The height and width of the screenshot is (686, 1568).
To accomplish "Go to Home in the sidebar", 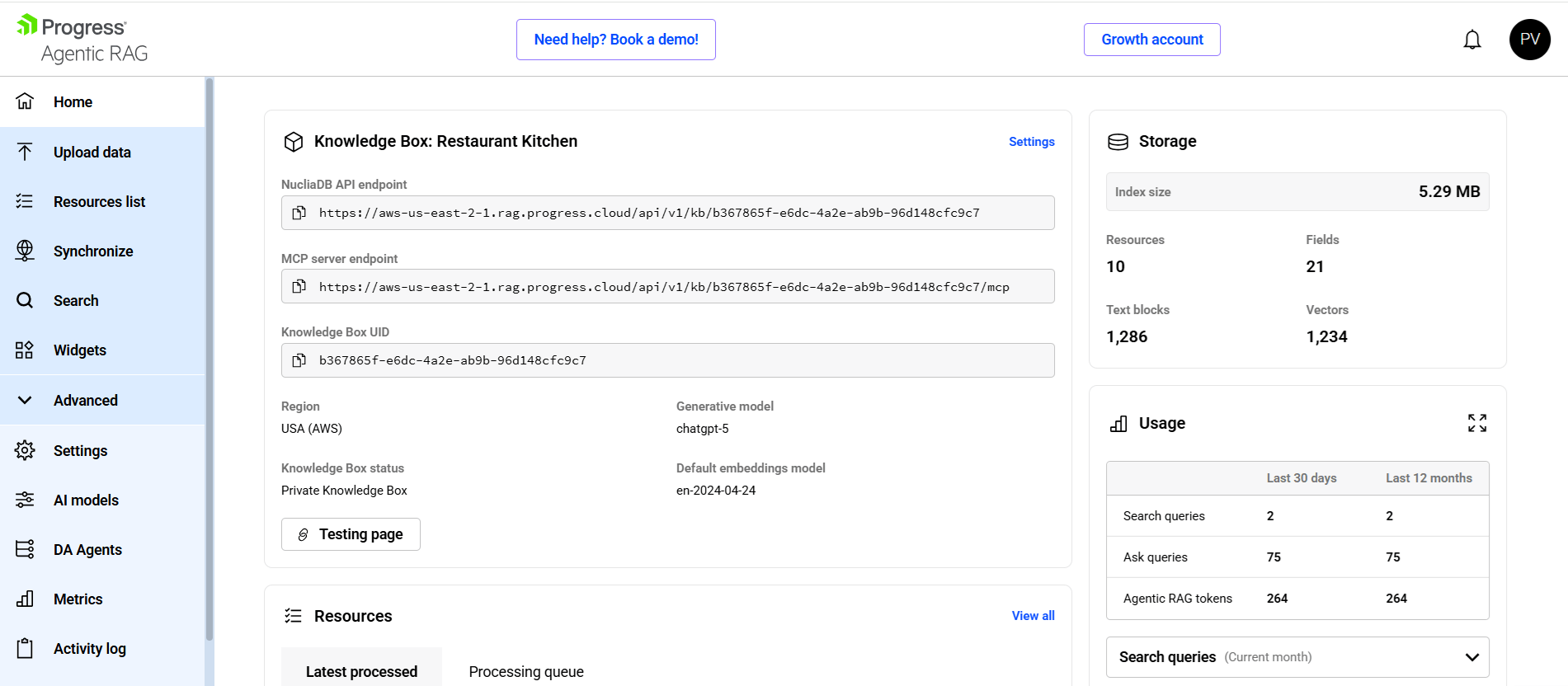I will [x=102, y=102].
